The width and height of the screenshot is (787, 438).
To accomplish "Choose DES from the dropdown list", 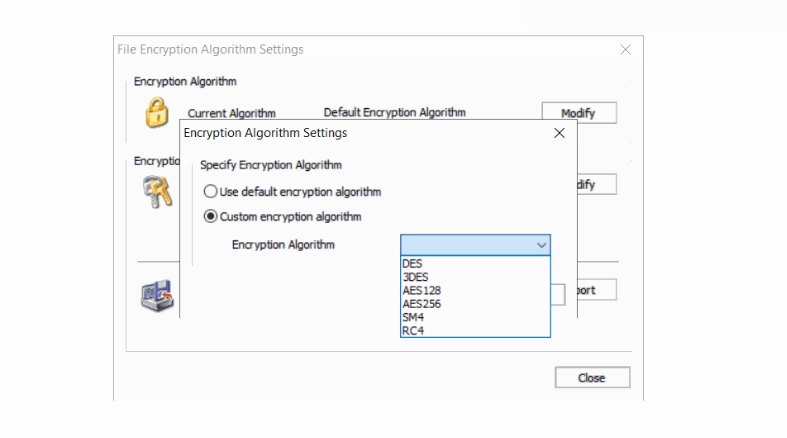I will point(475,263).
